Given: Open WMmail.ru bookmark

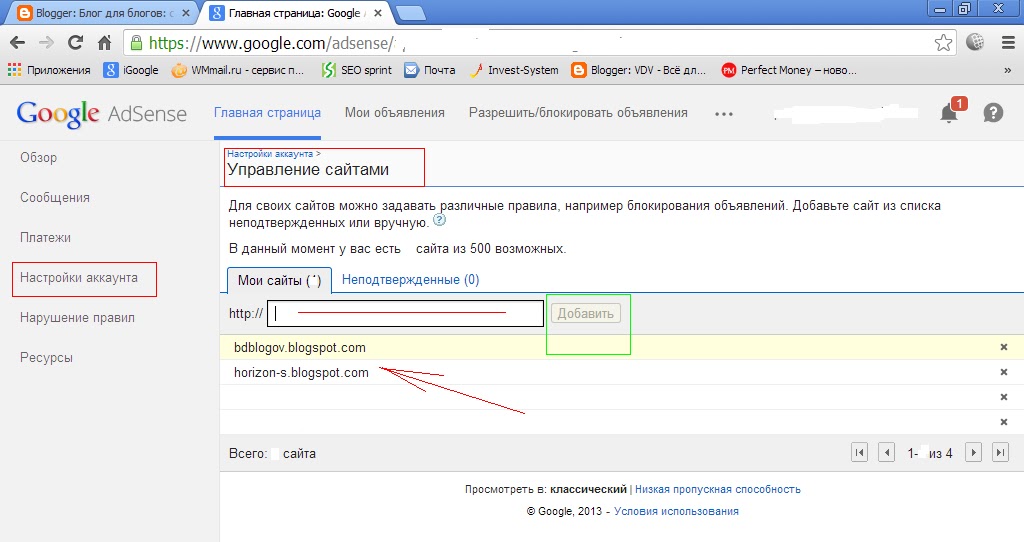Looking at the screenshot, I should tap(238, 70).
